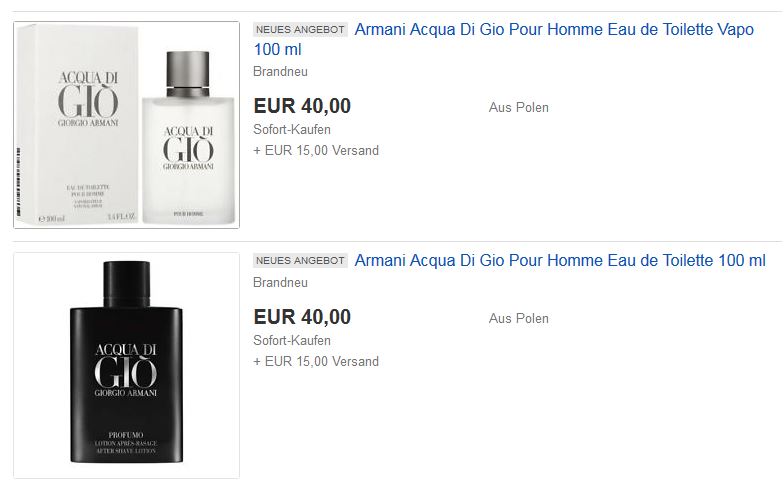The image size is (784, 480).
Task: Click the EUR 40,00 price of the second listing
Action: click(x=302, y=317)
